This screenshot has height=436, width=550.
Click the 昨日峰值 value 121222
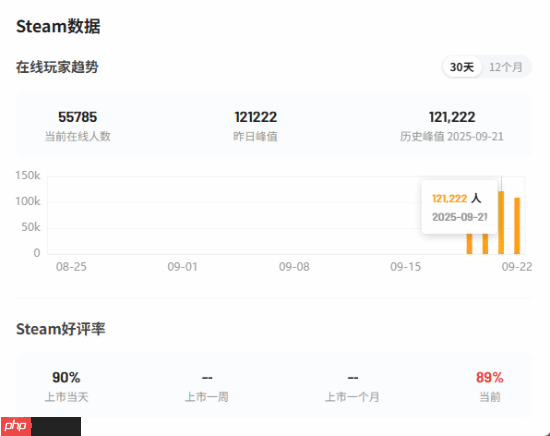(x=256, y=117)
